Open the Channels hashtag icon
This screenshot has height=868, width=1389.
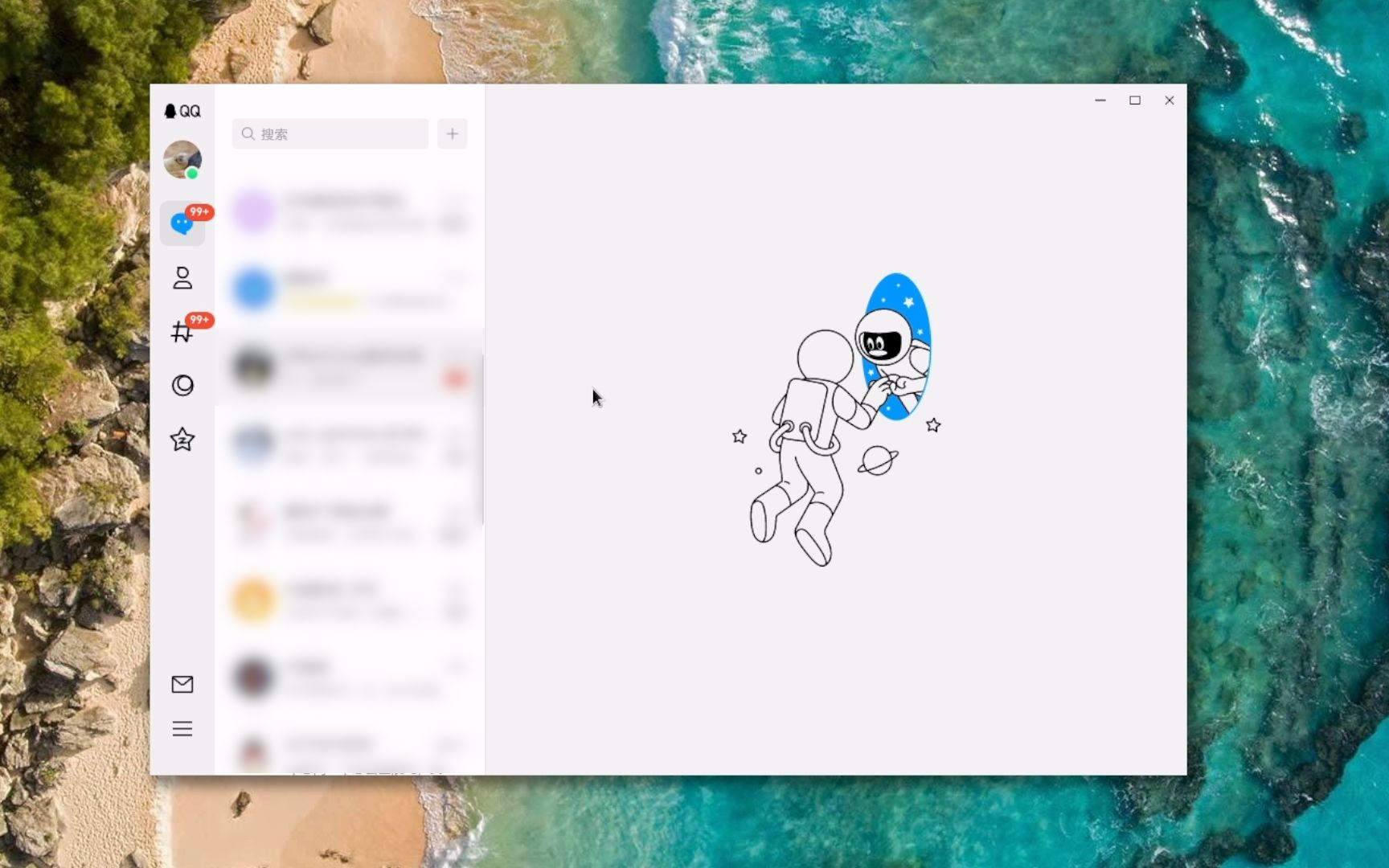pyautogui.click(x=182, y=331)
